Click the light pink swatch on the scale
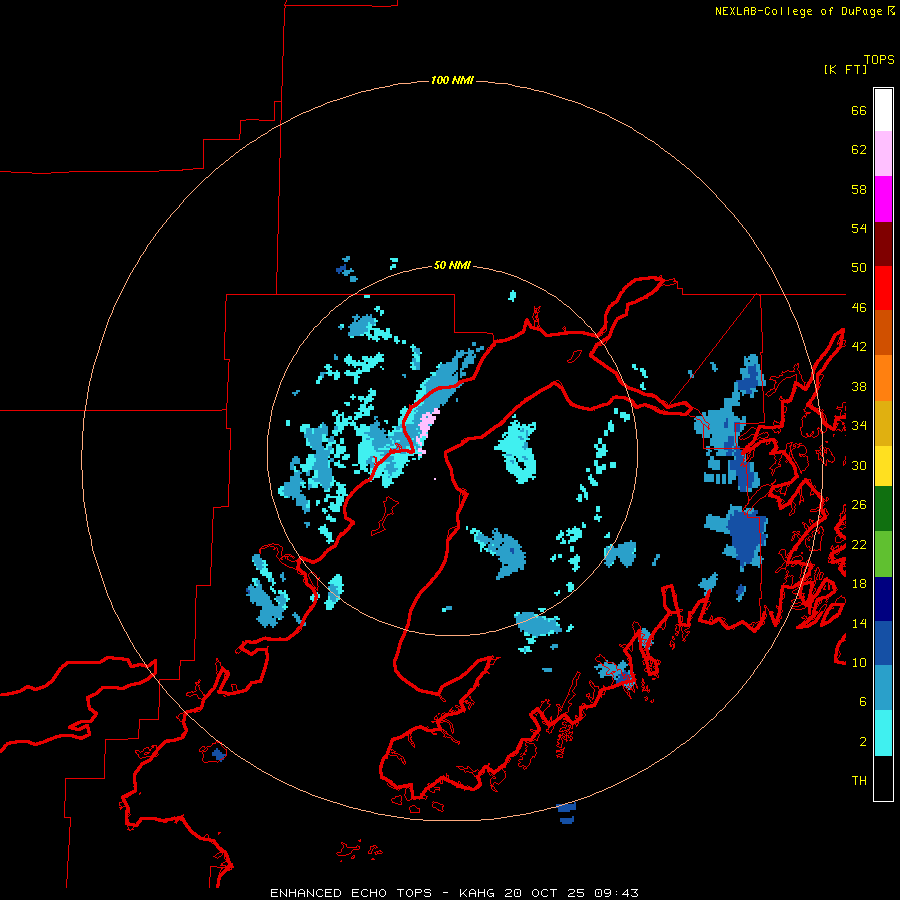 pyautogui.click(x=883, y=153)
